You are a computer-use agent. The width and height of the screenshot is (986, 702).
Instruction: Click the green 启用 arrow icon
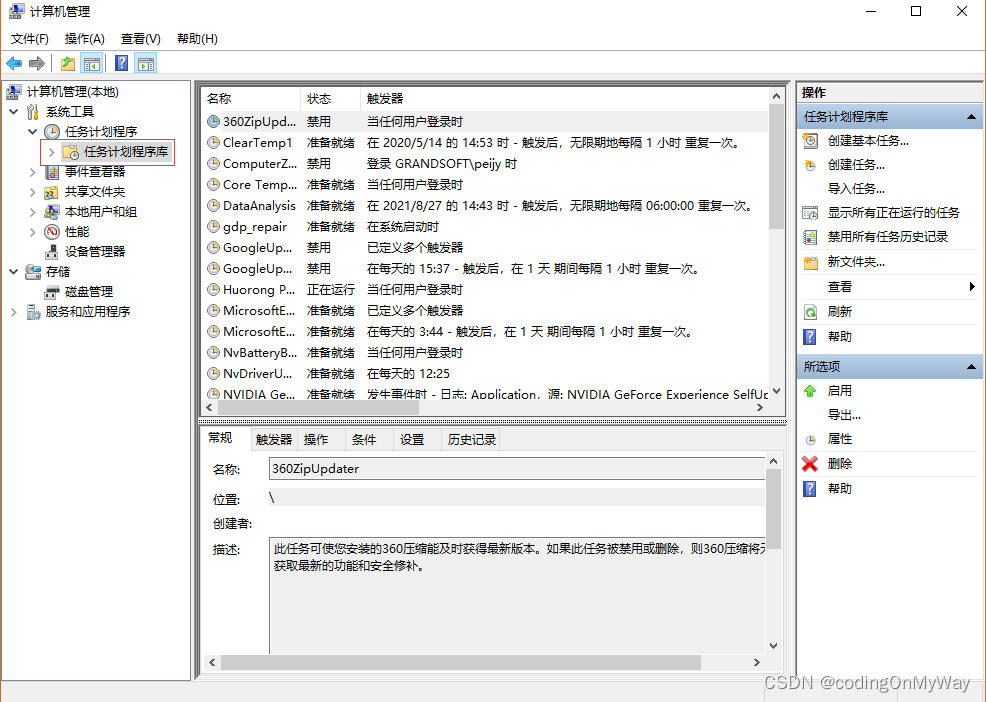[x=811, y=391]
